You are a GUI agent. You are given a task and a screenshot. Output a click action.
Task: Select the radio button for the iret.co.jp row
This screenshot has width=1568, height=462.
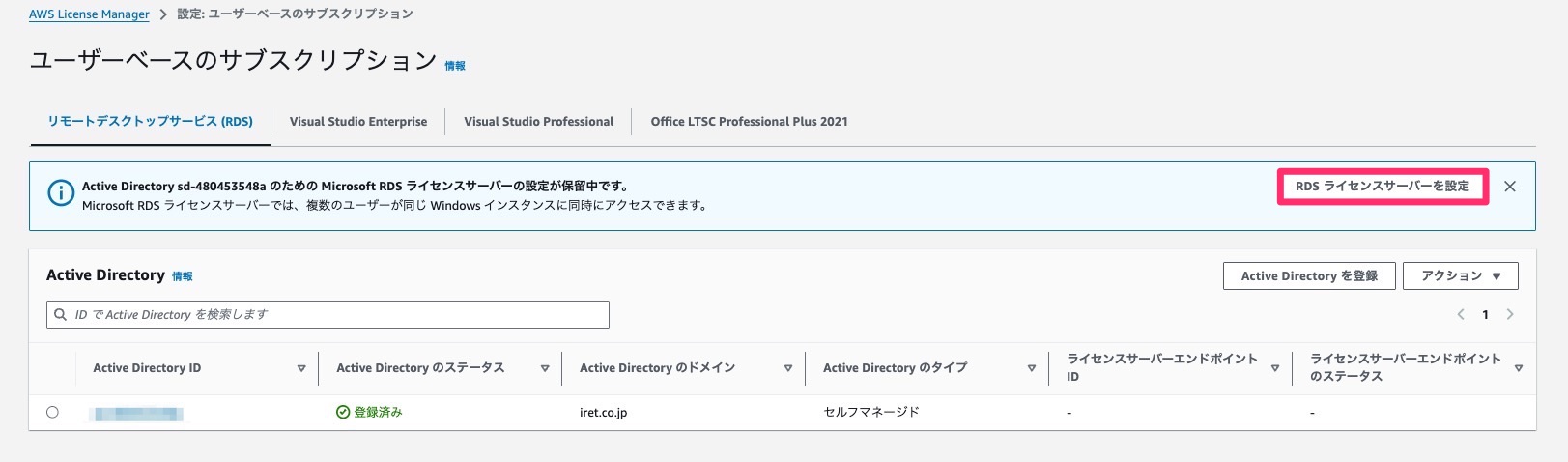(52, 413)
